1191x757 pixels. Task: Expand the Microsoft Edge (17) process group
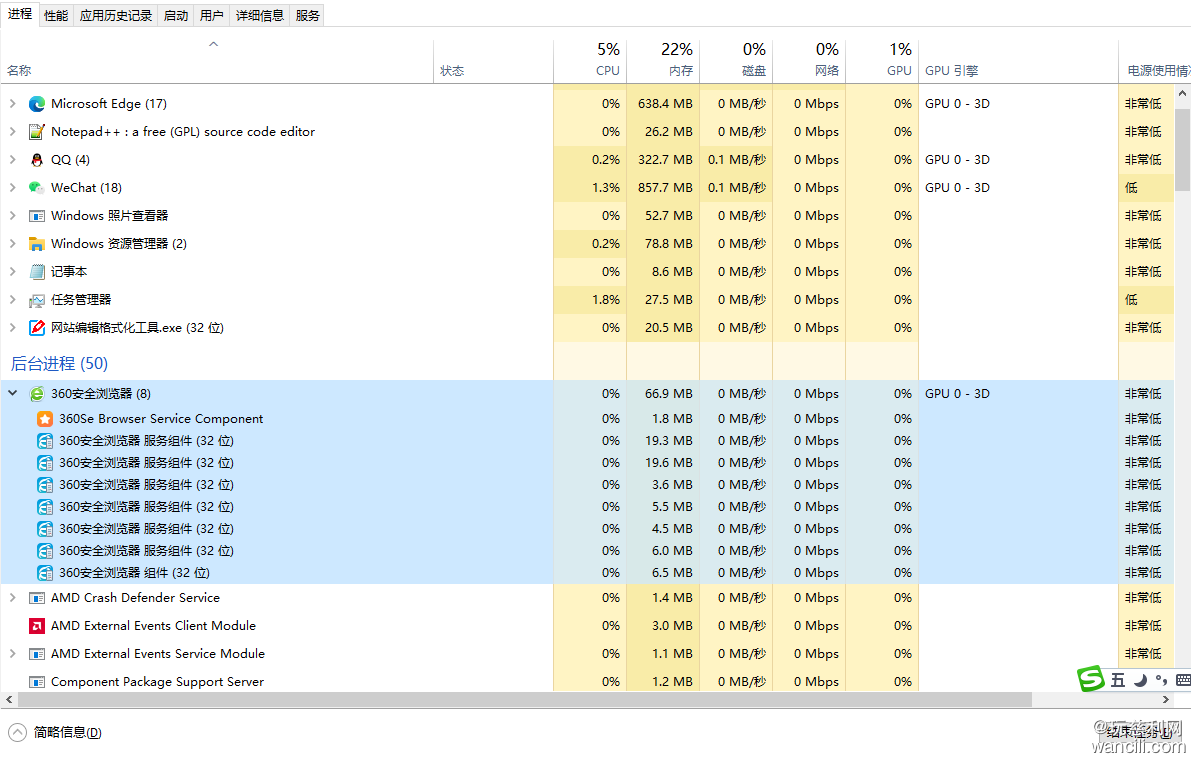coord(12,104)
